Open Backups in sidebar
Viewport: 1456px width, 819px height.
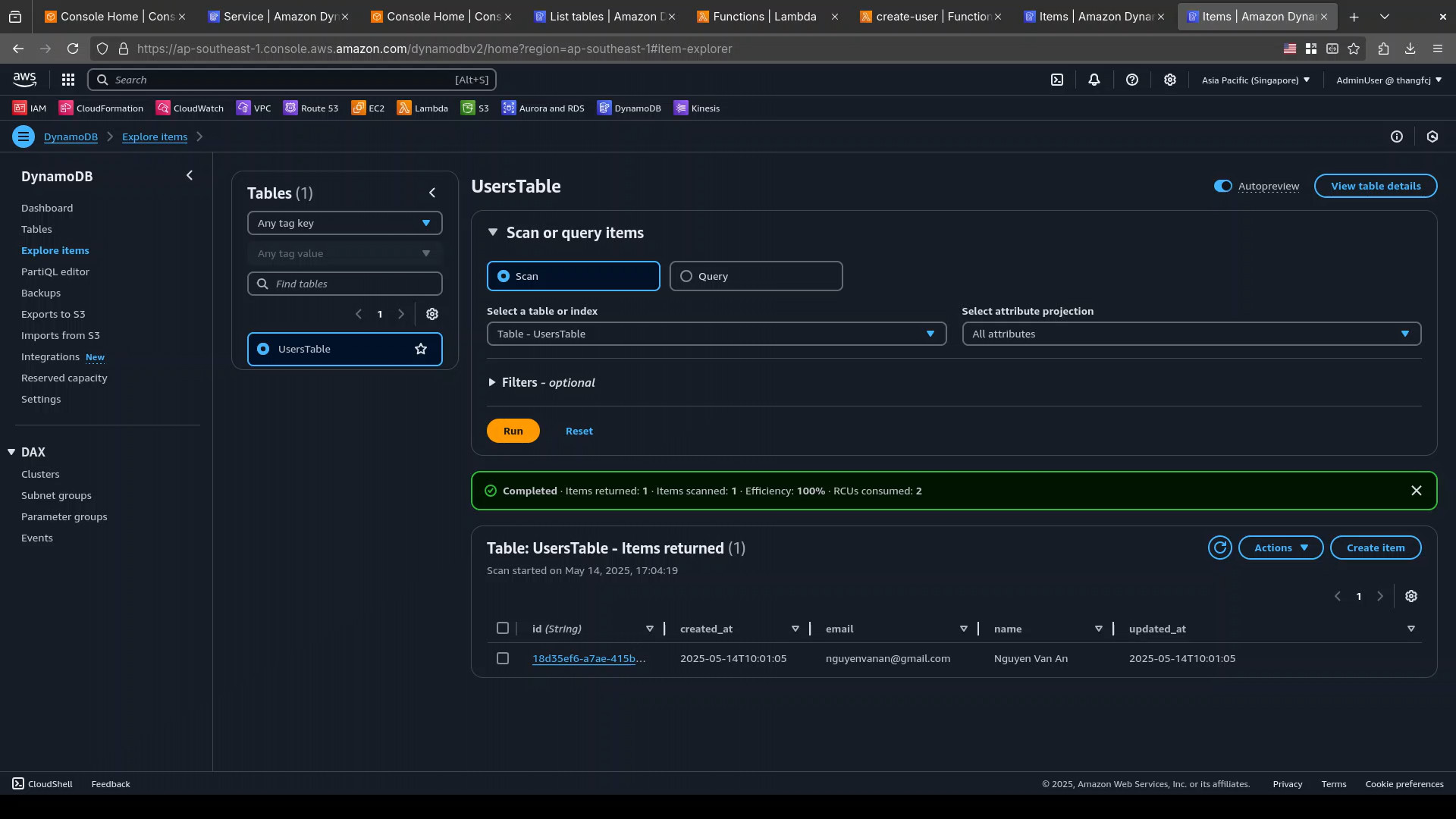pyautogui.click(x=41, y=293)
